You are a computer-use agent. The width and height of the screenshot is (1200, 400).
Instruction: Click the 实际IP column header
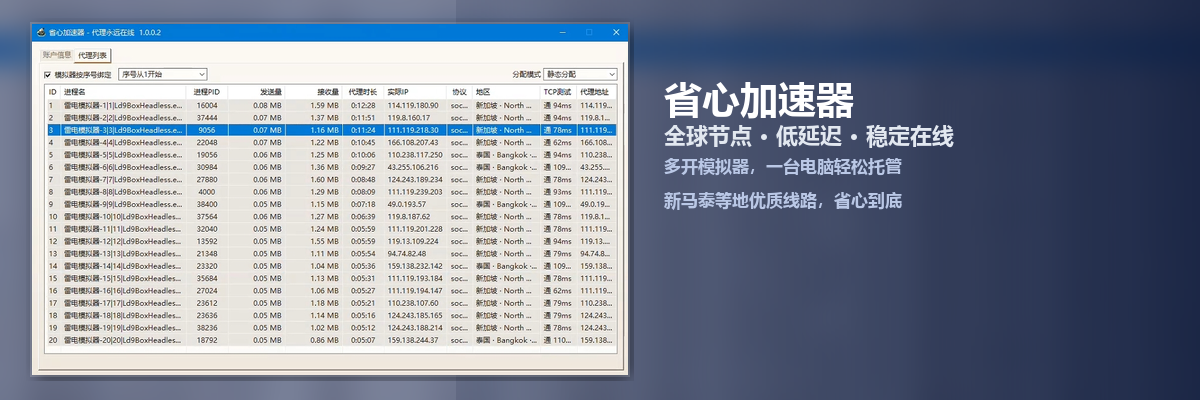coord(415,92)
